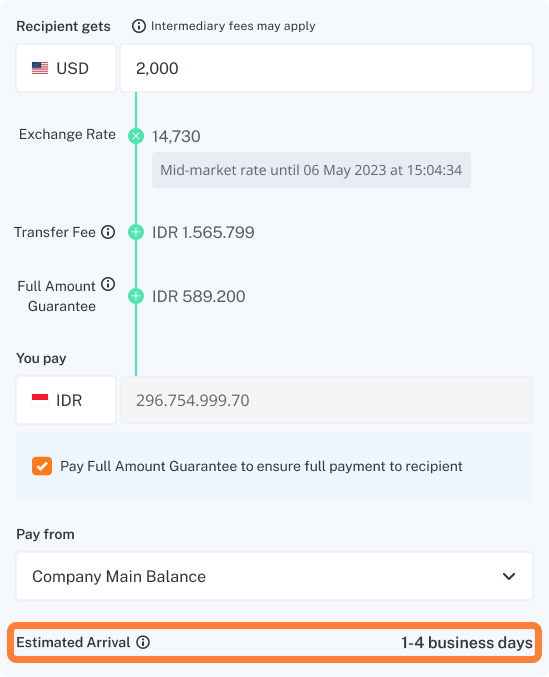Click the 1-4 business days arrival text
This screenshot has width=549, height=677.
pos(467,642)
